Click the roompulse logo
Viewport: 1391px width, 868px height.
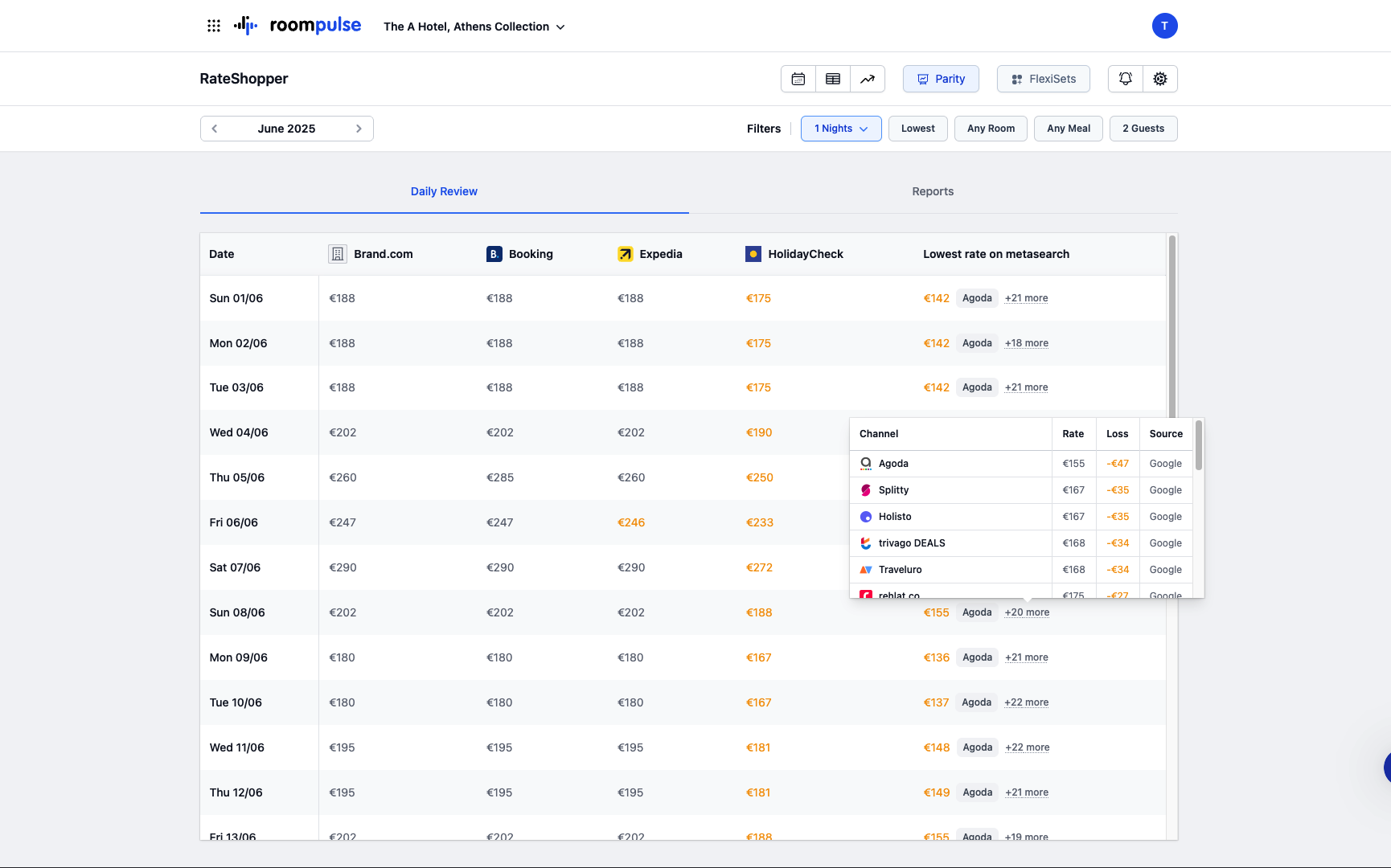297,26
